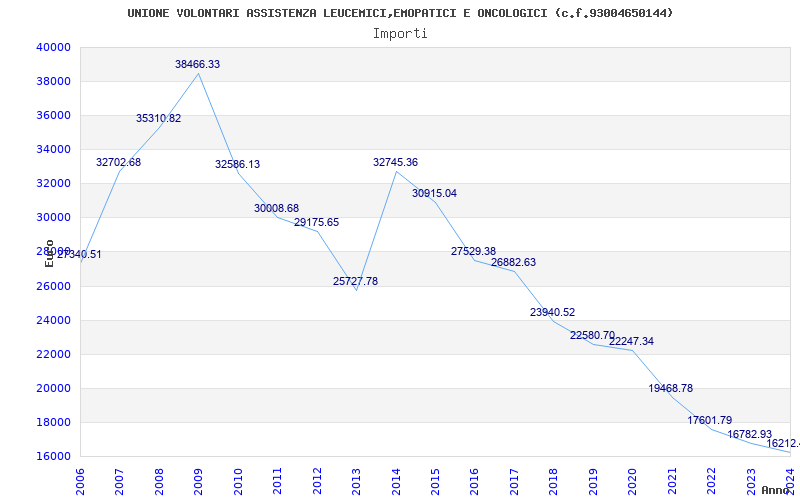Click the 2014 year axis label

coord(396,481)
